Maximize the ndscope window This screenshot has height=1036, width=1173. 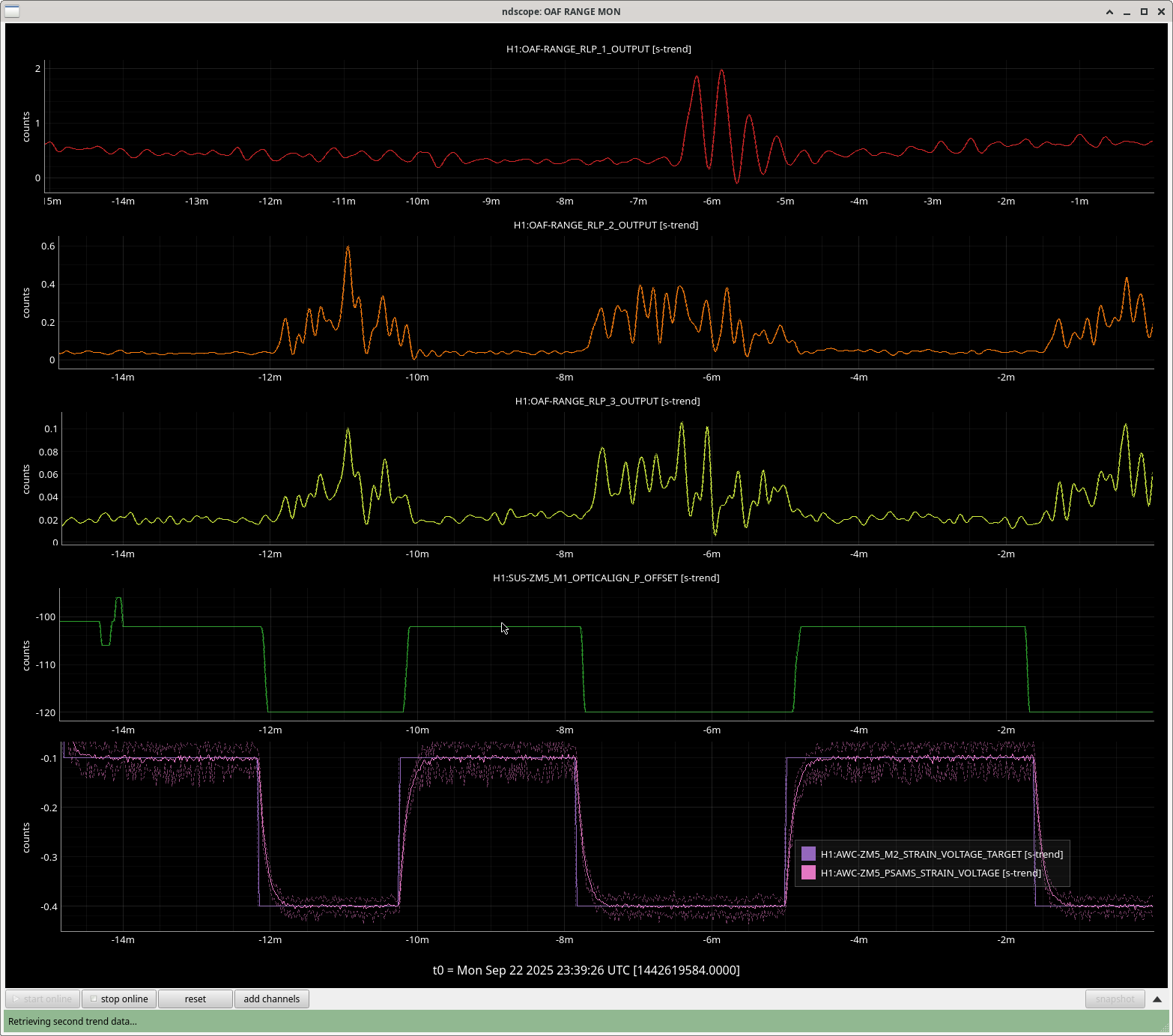pyautogui.click(x=1144, y=11)
